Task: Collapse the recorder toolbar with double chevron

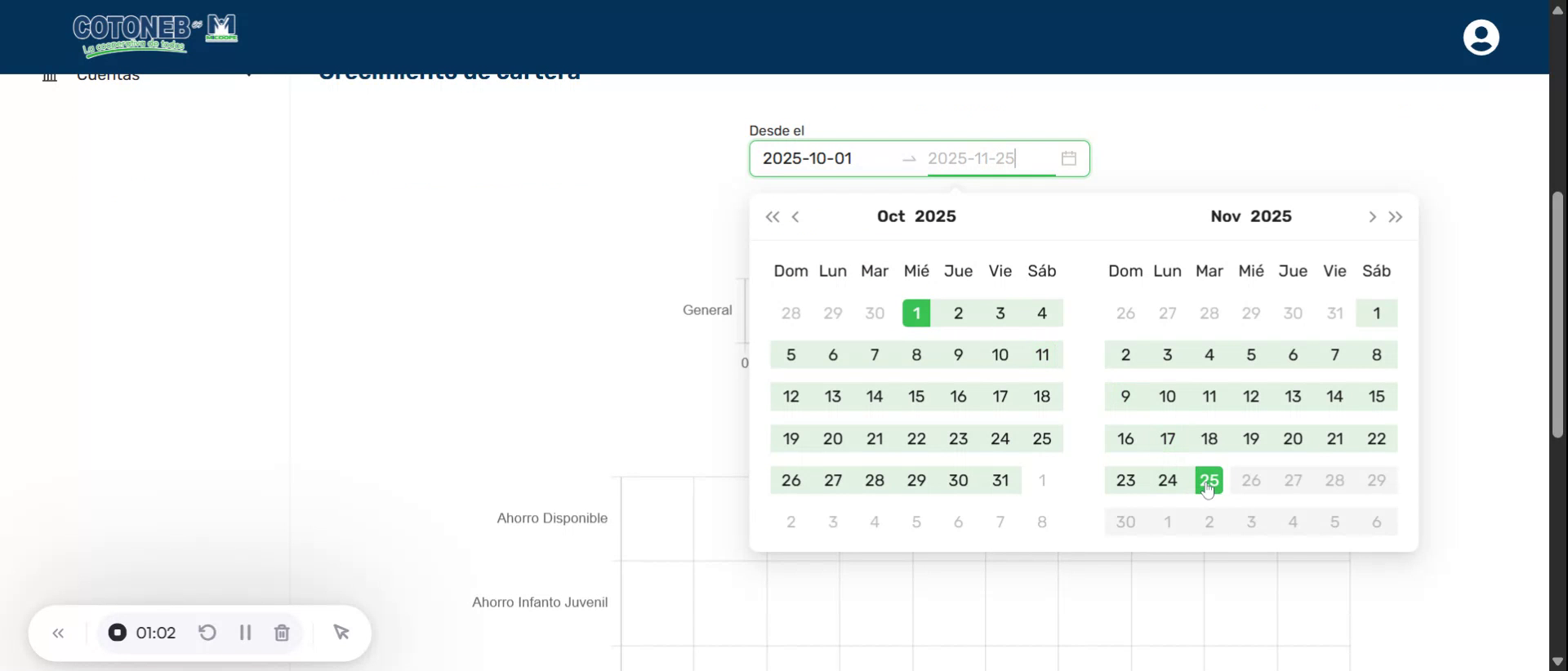Action: point(58,633)
